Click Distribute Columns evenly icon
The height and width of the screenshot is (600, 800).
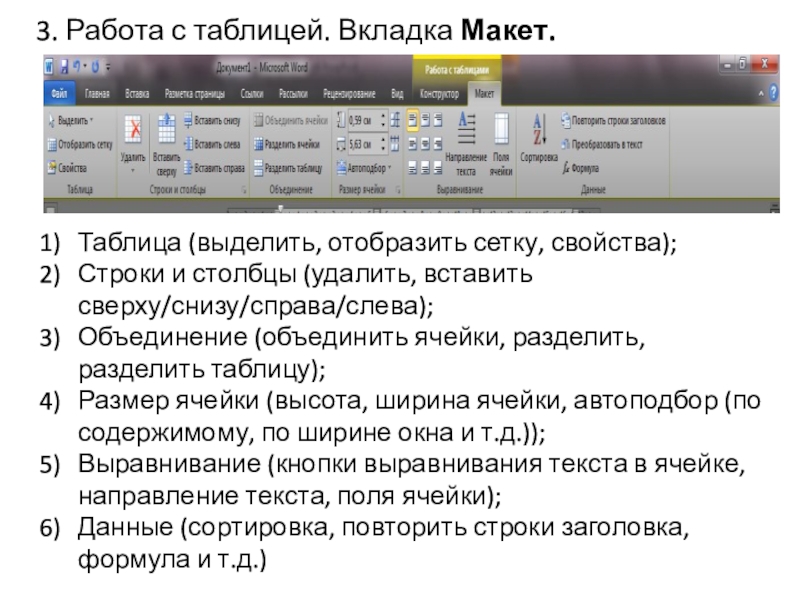[x=395, y=144]
